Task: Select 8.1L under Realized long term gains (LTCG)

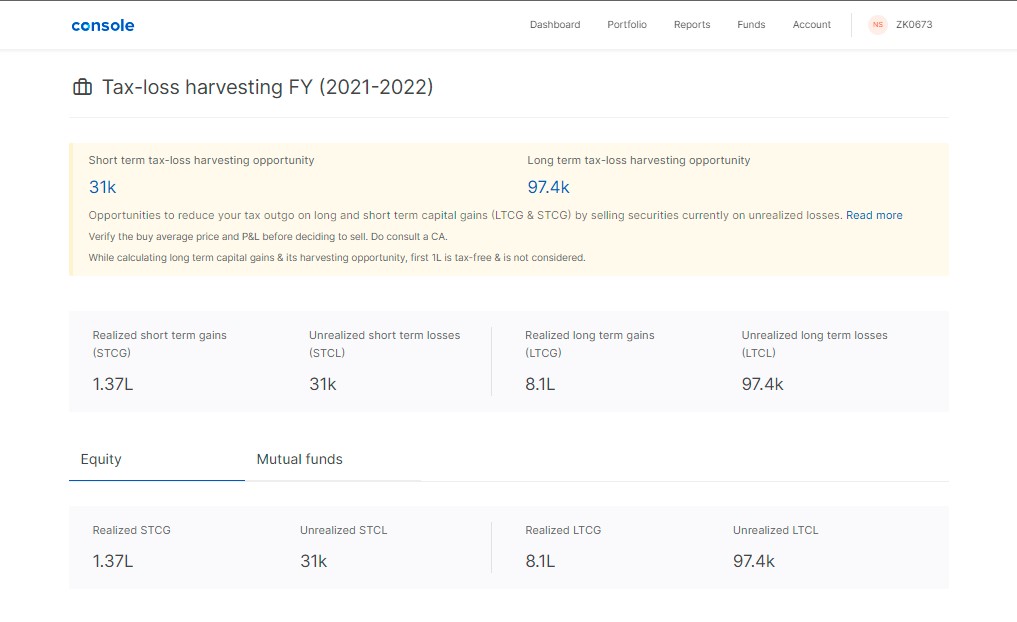Action: click(540, 385)
